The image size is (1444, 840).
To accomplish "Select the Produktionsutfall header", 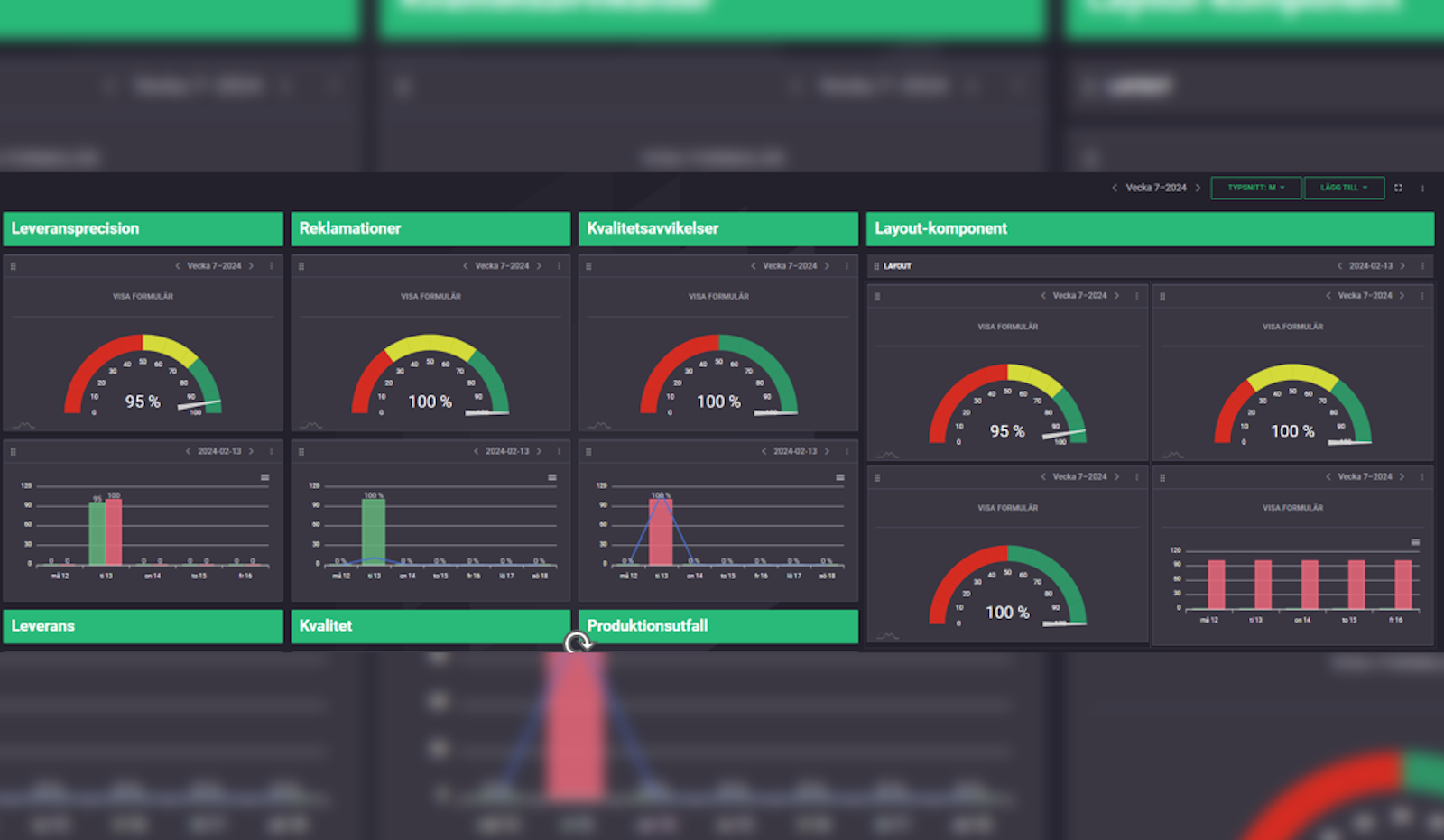I will [x=718, y=626].
